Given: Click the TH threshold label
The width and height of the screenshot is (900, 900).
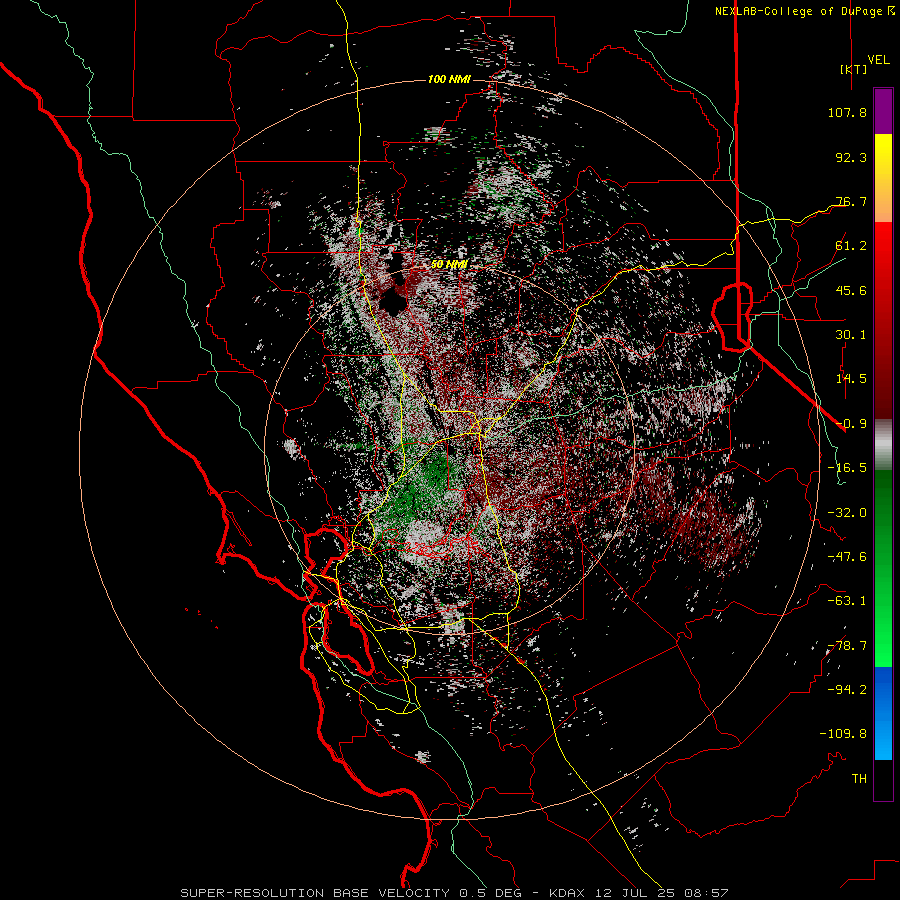Looking at the screenshot, I should [859, 779].
